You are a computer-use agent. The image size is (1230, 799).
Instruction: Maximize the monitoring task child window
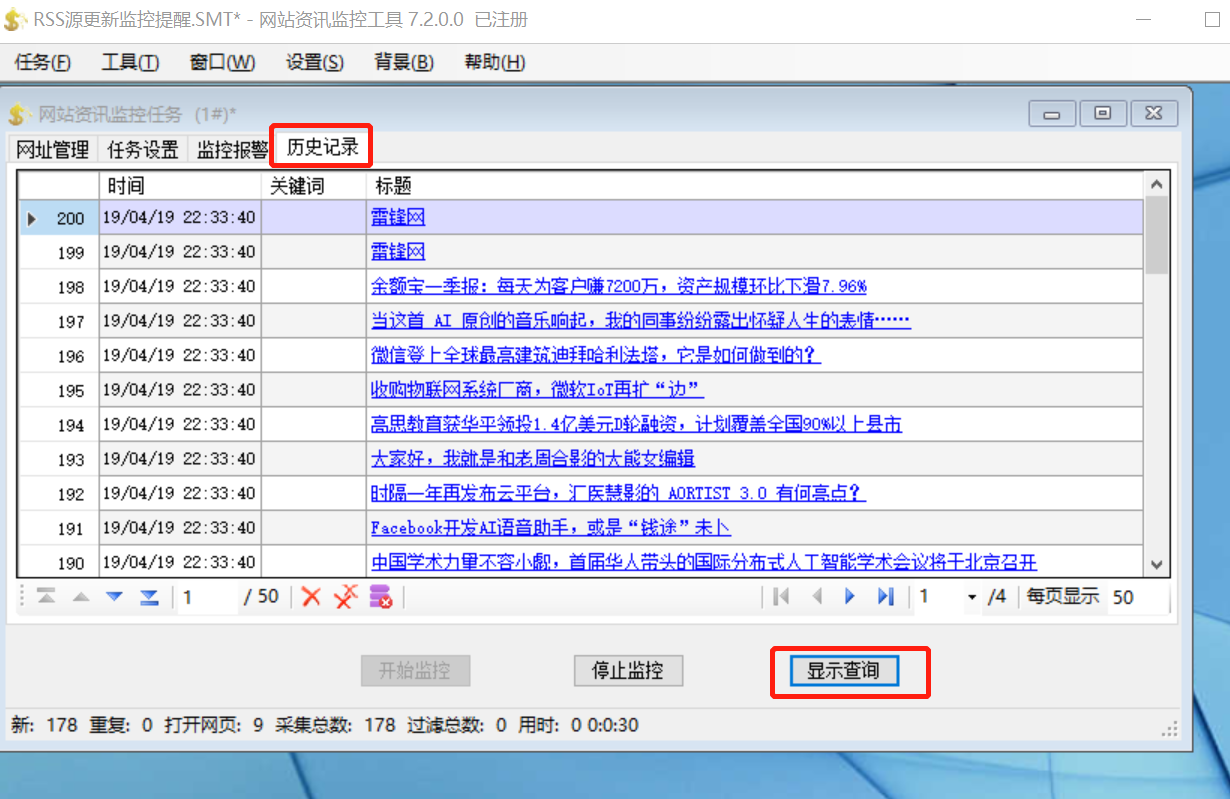coord(1103,113)
